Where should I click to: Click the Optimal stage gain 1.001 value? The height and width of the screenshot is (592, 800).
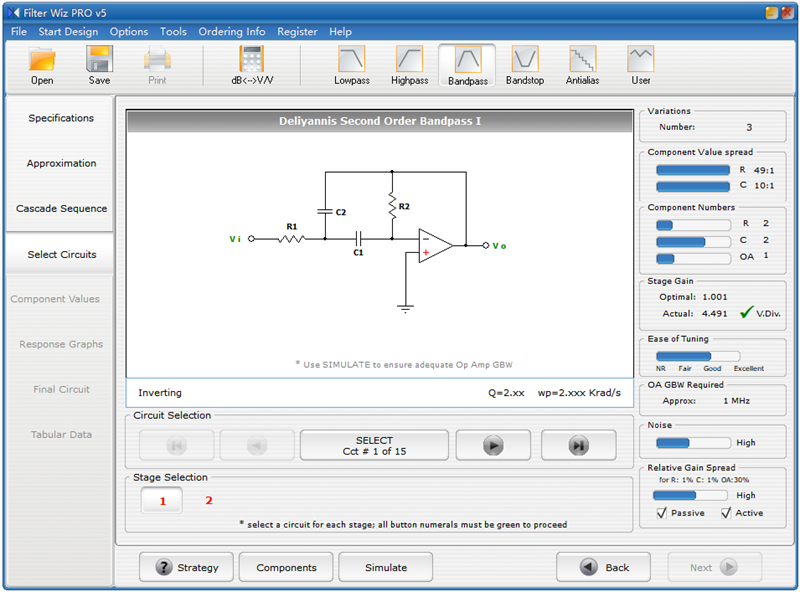(x=715, y=297)
